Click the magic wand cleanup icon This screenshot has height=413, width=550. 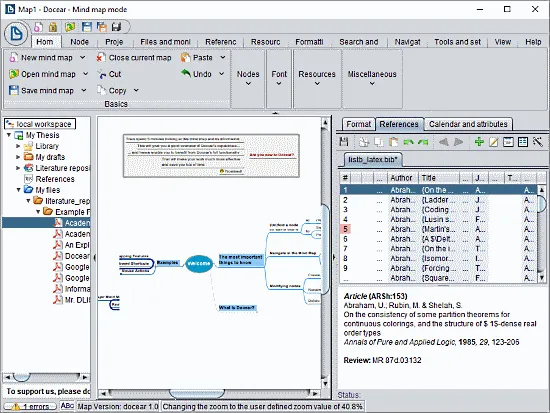pyautogui.click(x=538, y=142)
